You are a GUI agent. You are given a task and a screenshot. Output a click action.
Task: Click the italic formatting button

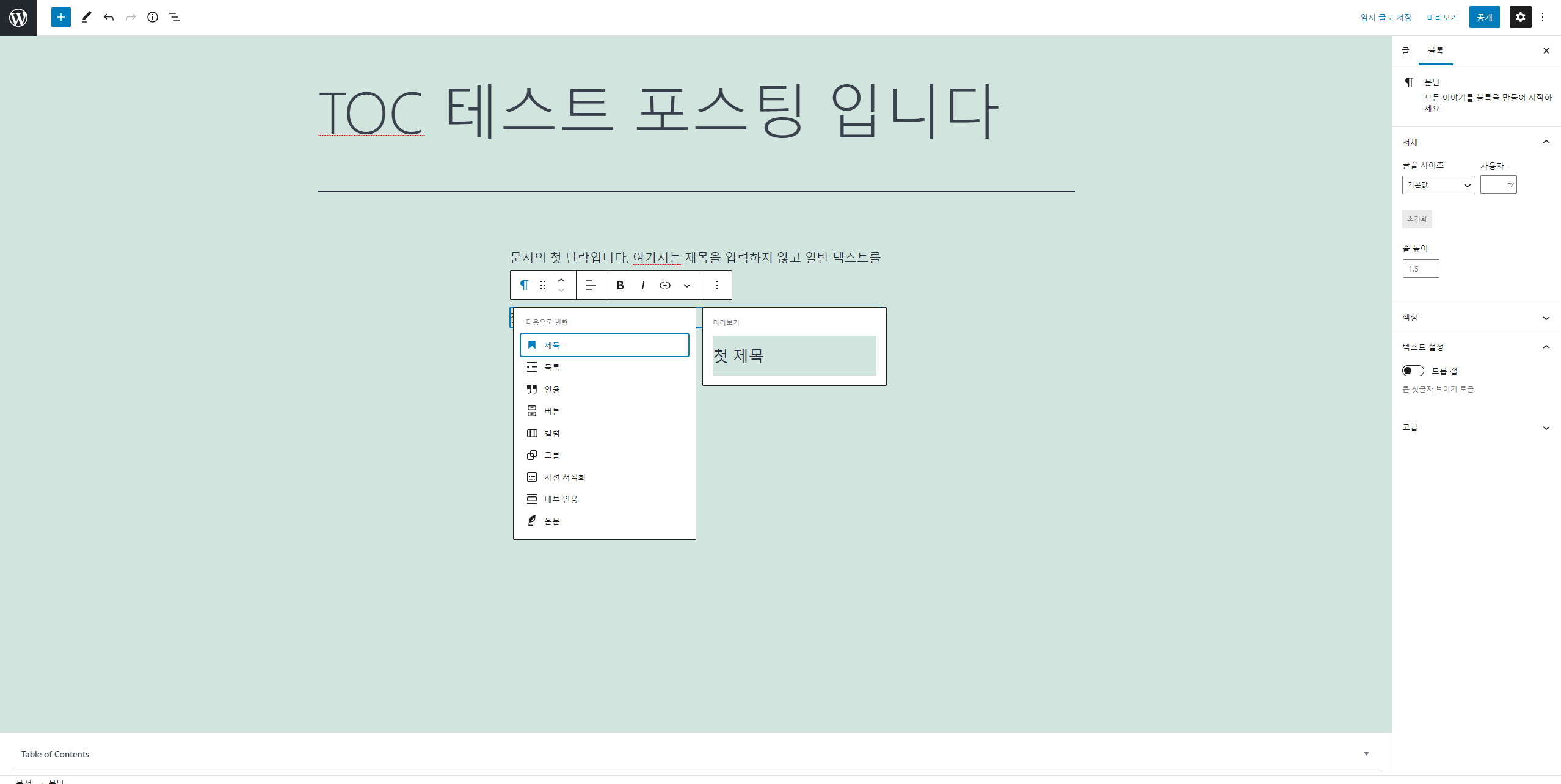(642, 285)
